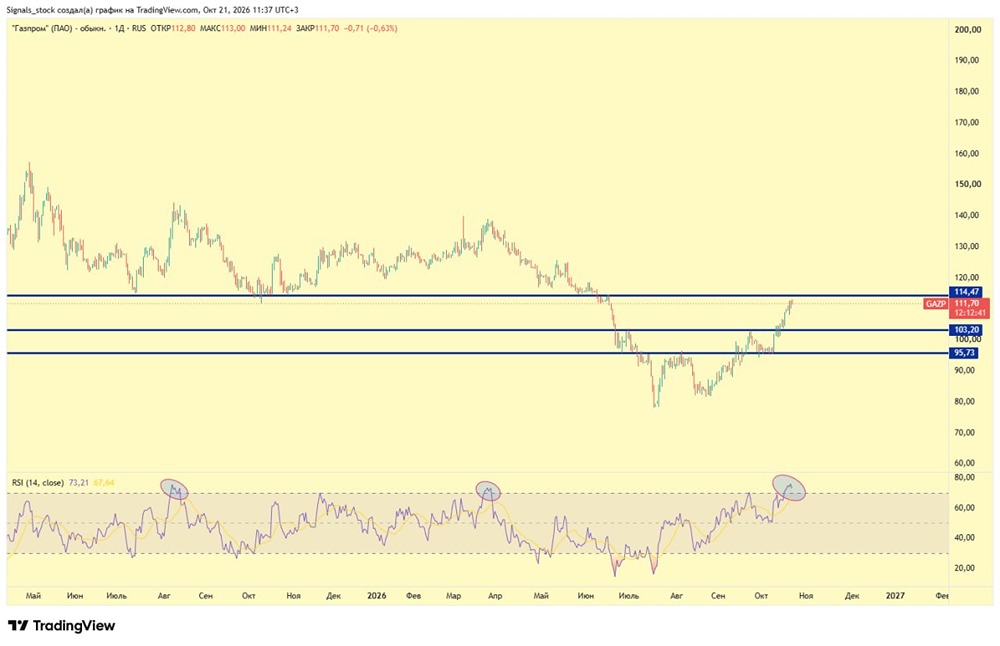
Task: Click the 95,73 horizontal line price label
Action: tap(965, 353)
